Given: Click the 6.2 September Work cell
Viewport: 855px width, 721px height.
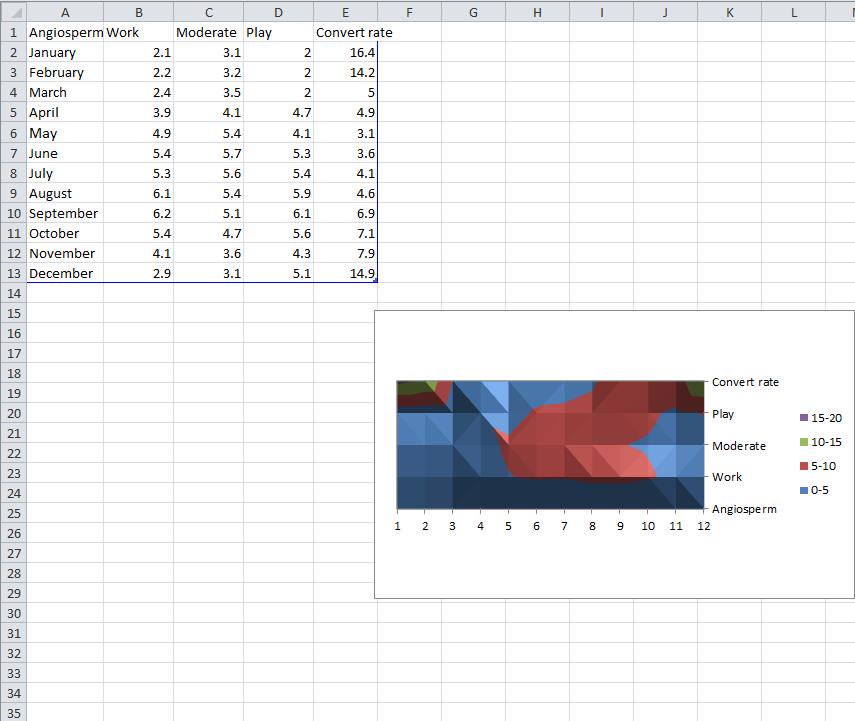Looking at the screenshot, I should tap(139, 213).
